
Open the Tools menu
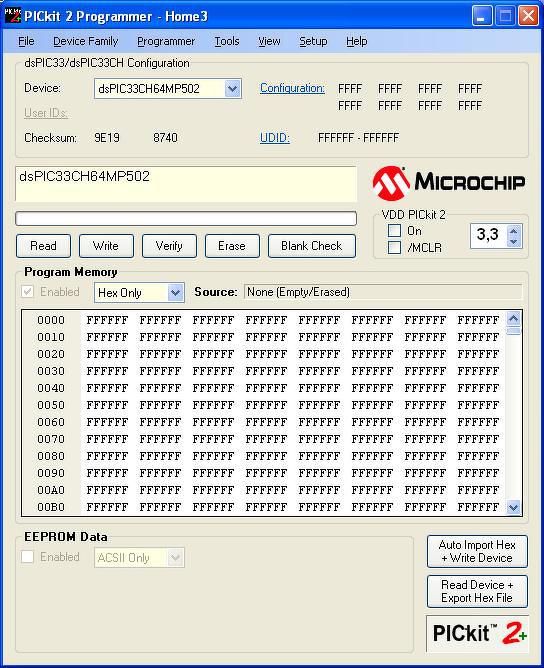pos(227,41)
